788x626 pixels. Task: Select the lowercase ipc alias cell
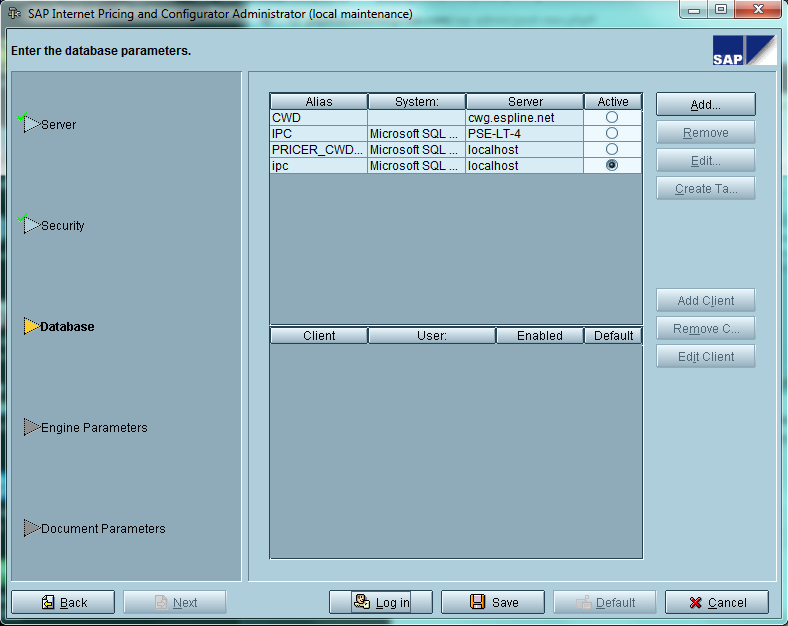pos(319,166)
